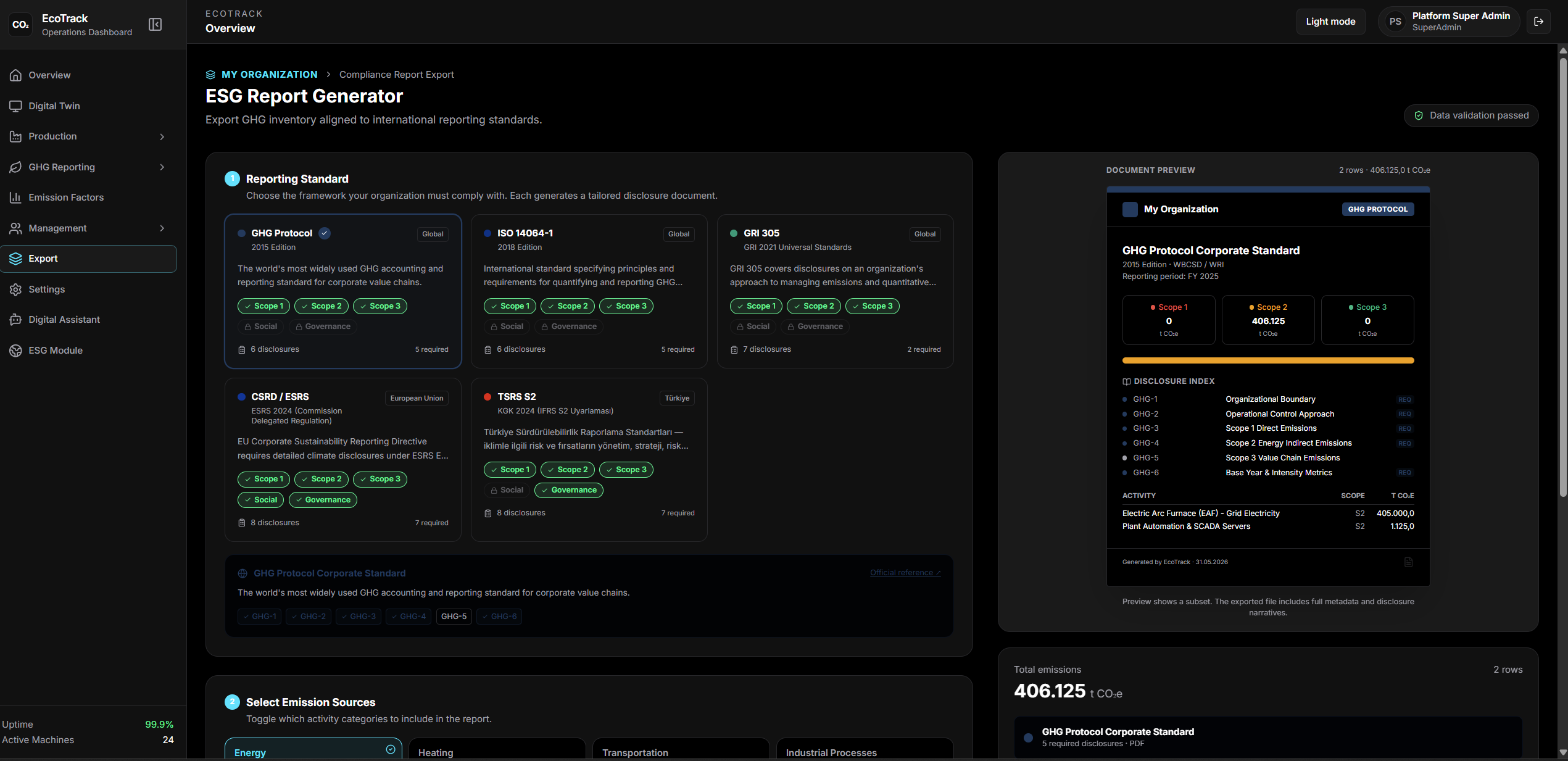Collapse the sidebar panel icon

point(155,24)
